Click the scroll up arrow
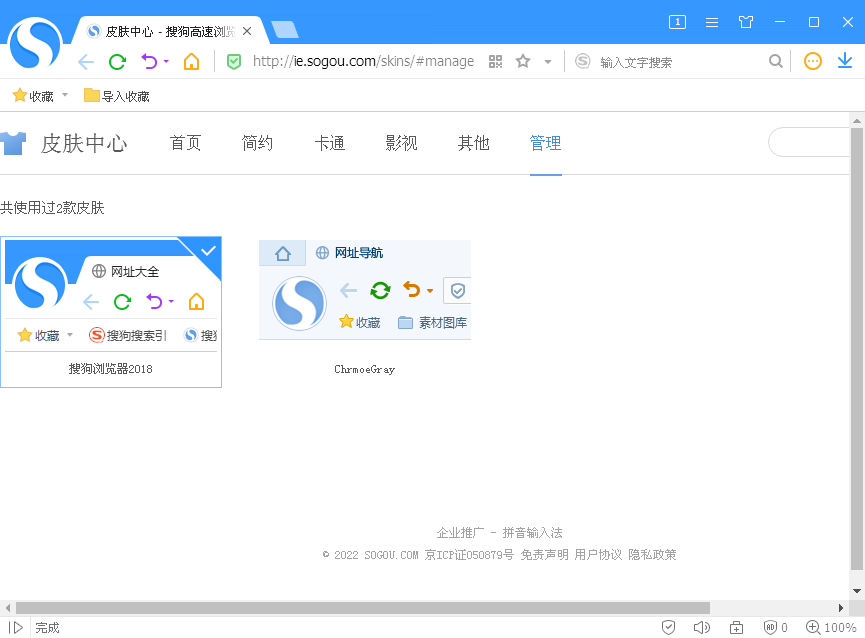The width and height of the screenshot is (865, 638). (857, 120)
